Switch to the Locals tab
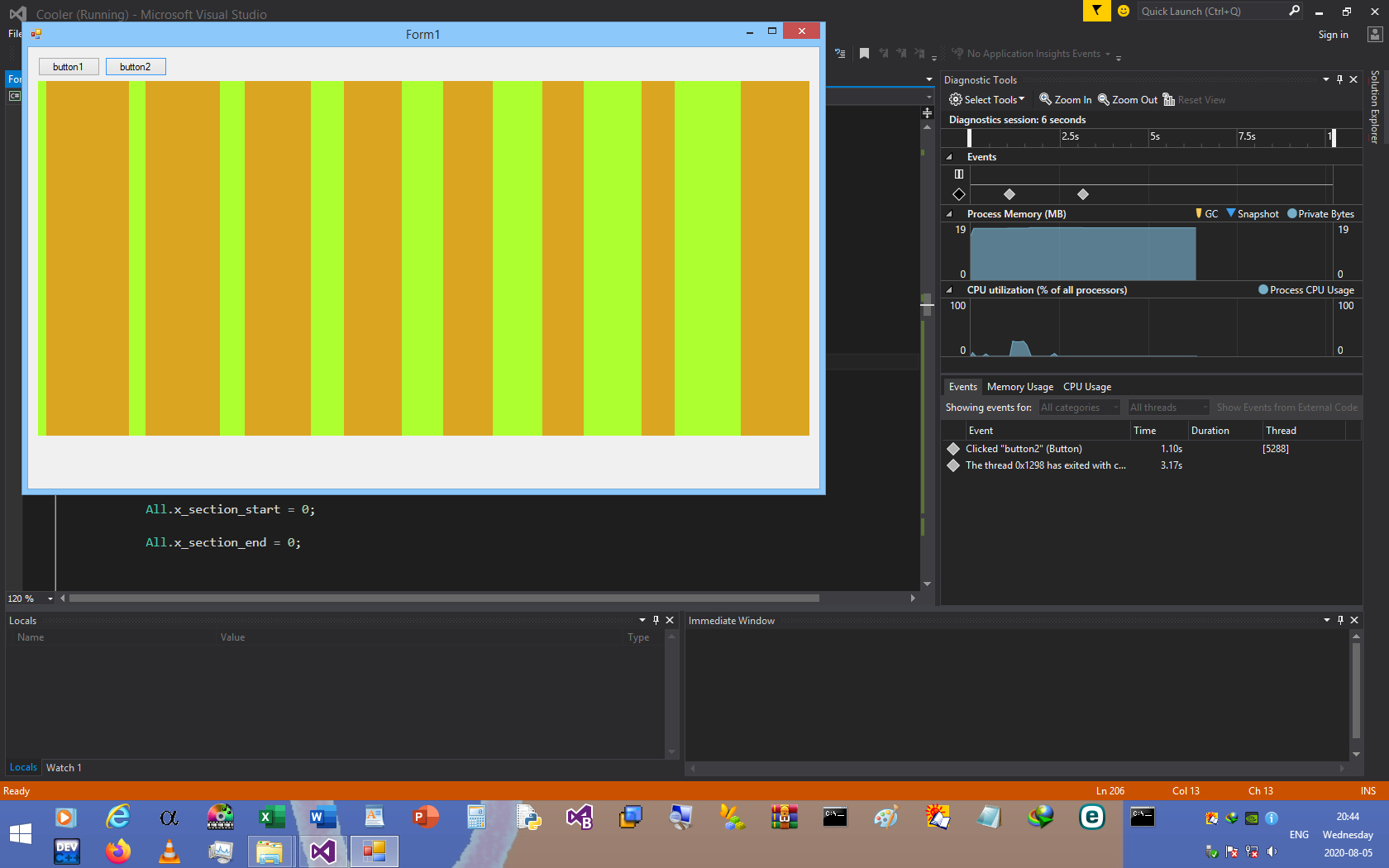Screen dimensions: 1389x868 click(x=23, y=768)
